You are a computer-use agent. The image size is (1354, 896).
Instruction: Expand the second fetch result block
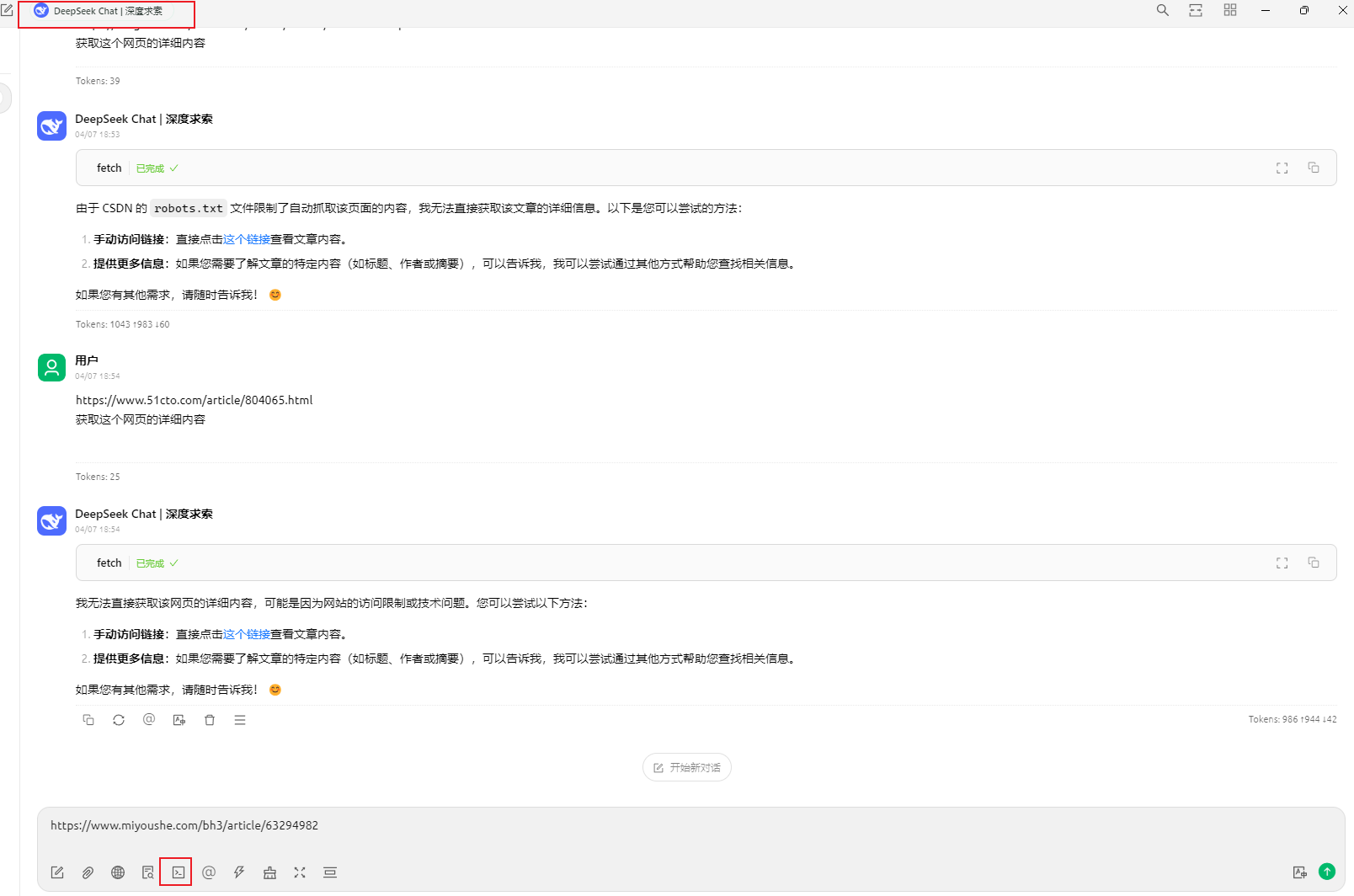(1282, 563)
